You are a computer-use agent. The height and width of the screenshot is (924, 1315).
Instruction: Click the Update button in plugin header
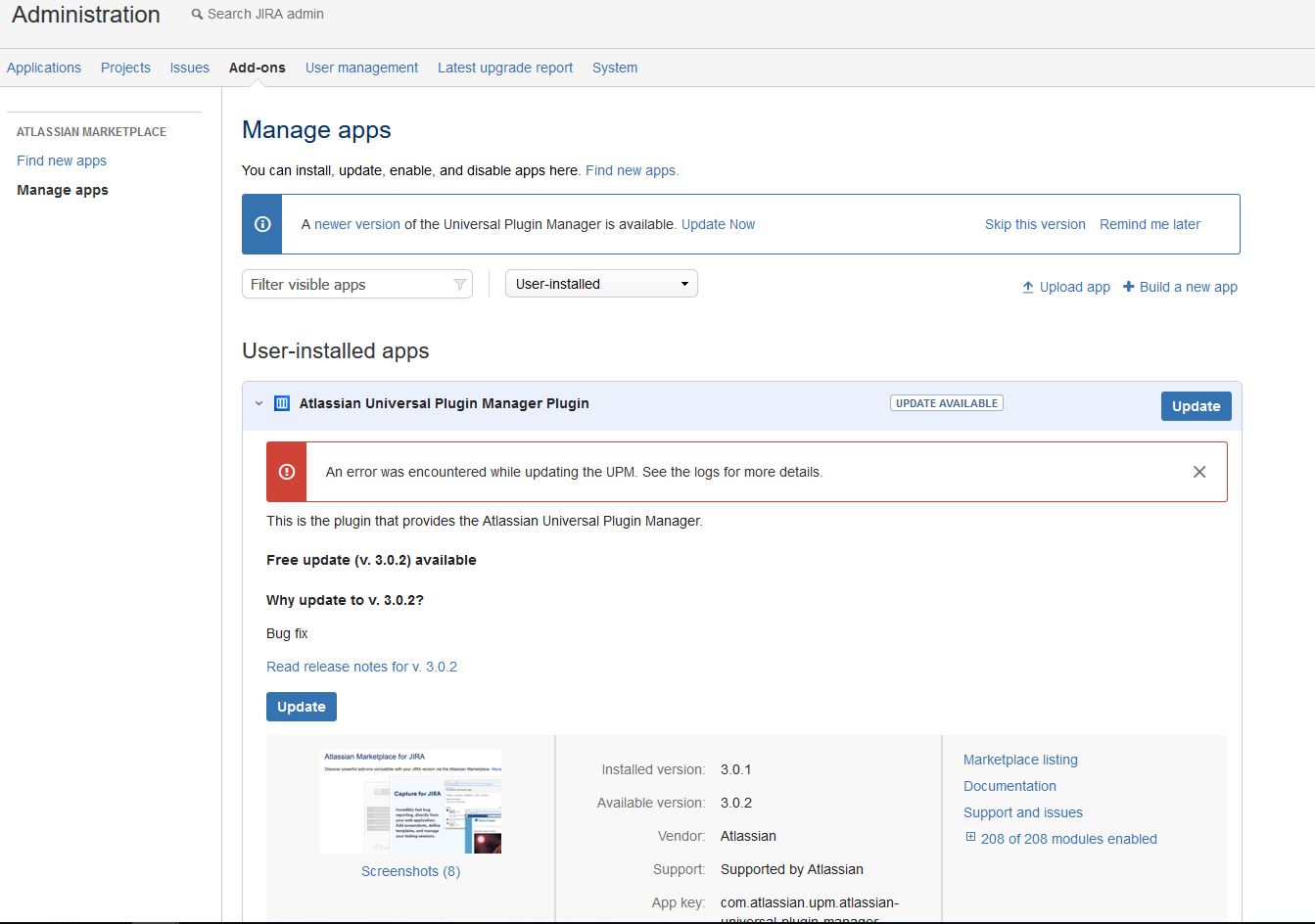point(1196,406)
